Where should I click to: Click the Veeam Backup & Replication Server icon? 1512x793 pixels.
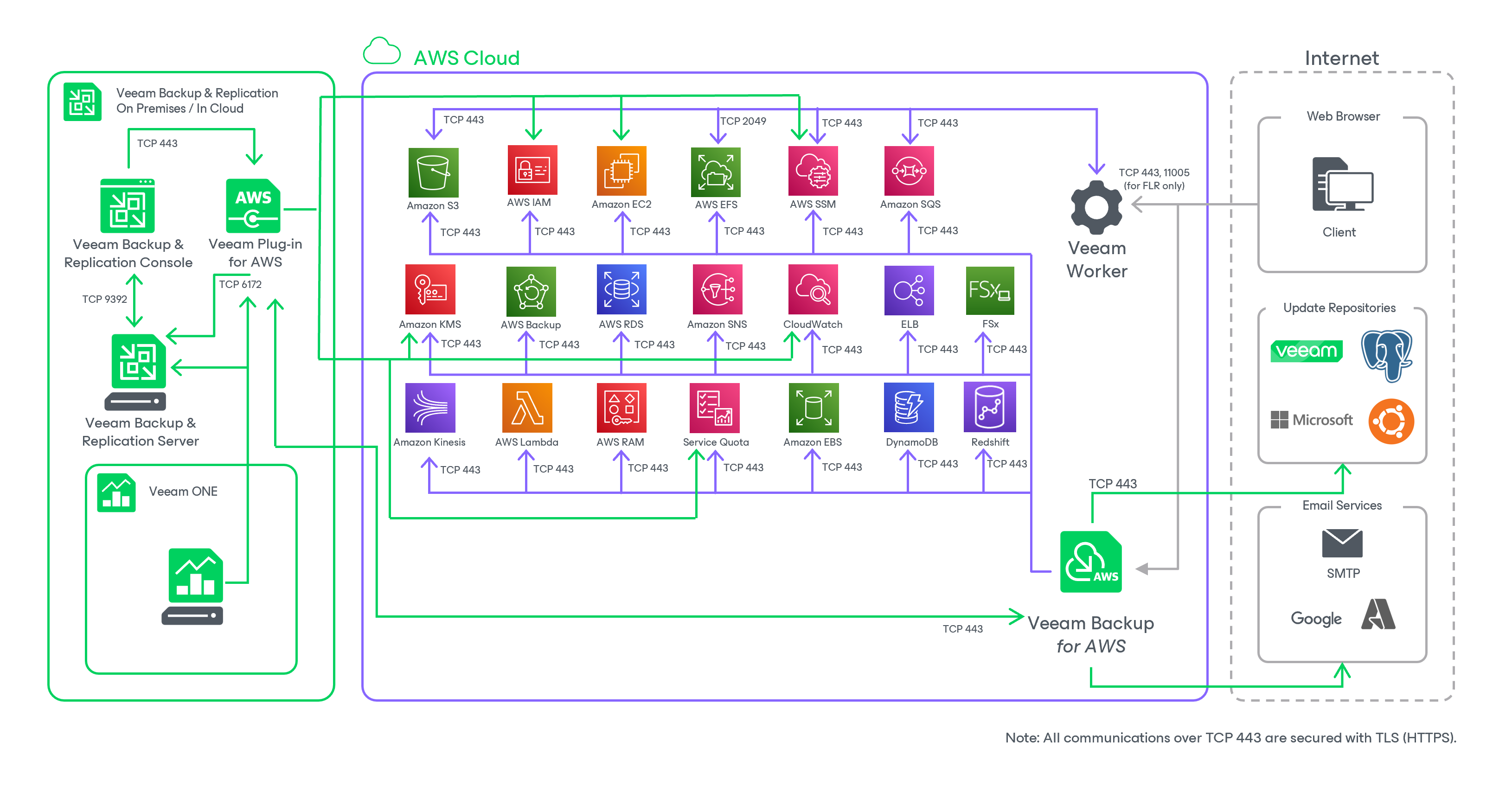point(135,372)
